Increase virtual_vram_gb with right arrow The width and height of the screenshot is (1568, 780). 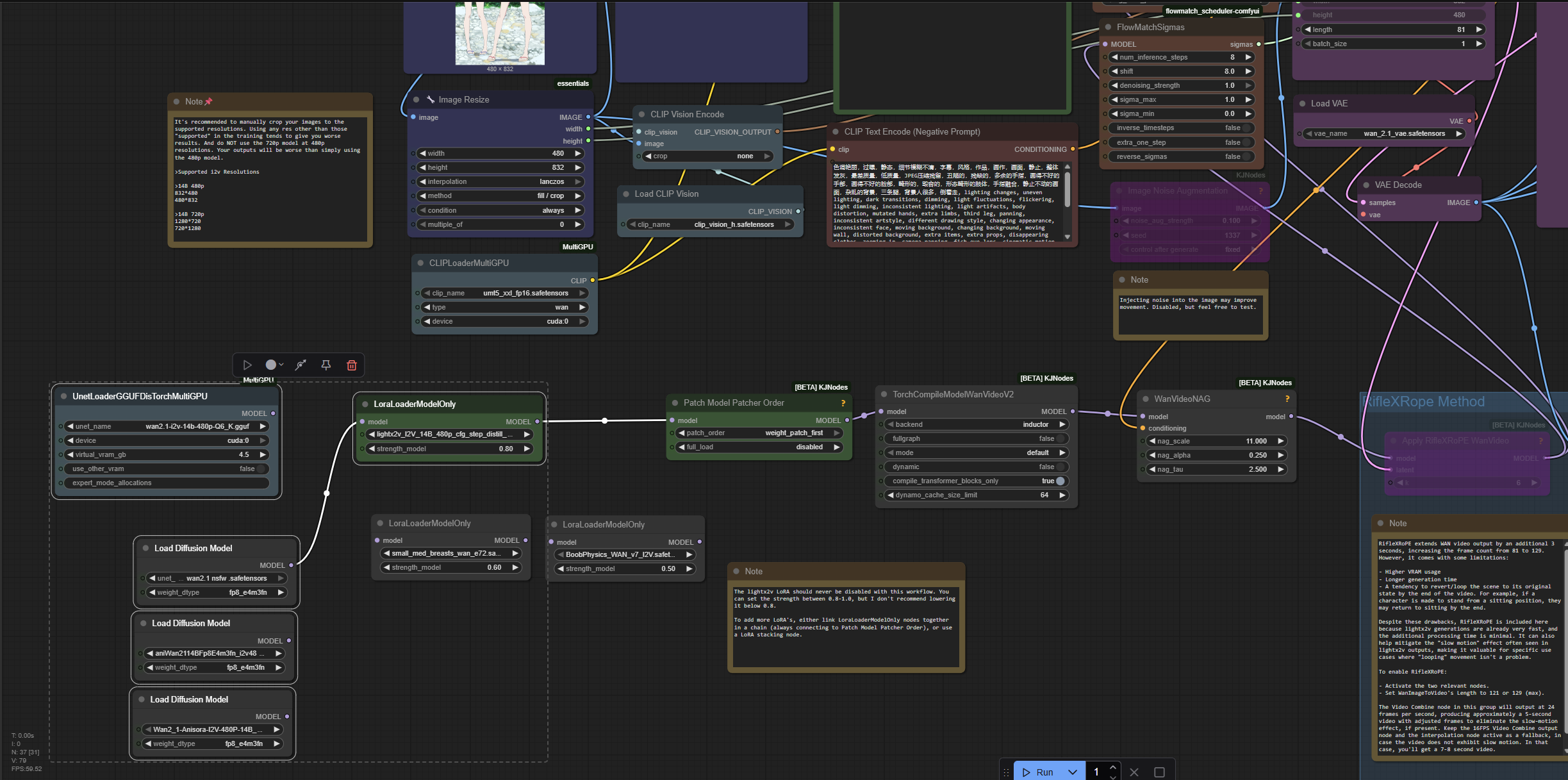263,455
